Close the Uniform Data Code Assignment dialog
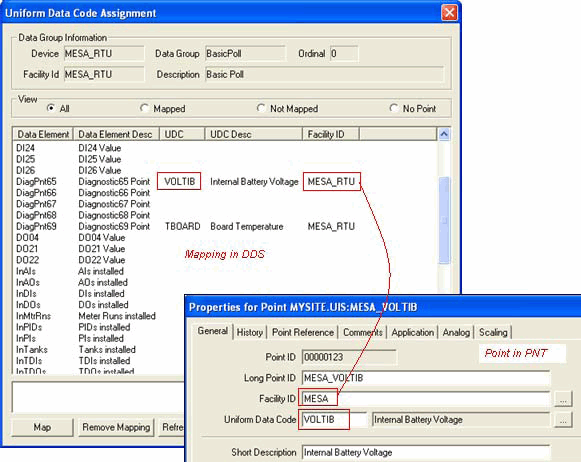 click(x=449, y=13)
